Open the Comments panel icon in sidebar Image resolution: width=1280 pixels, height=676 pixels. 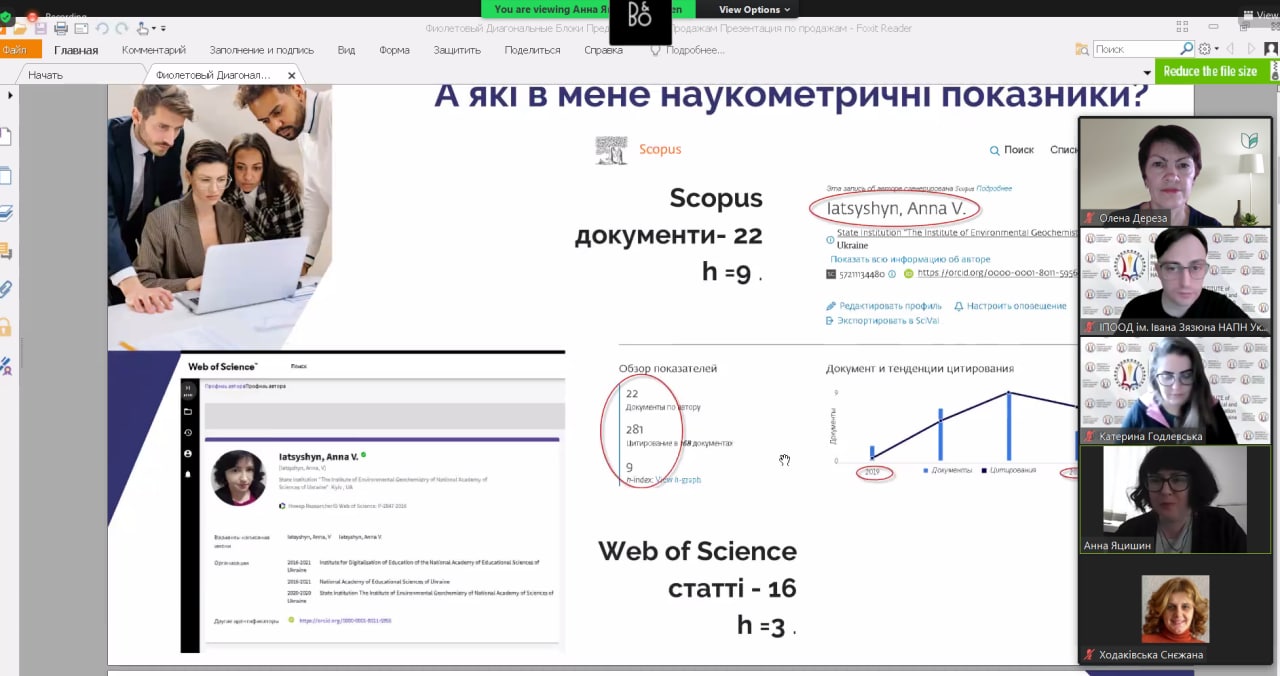6,251
